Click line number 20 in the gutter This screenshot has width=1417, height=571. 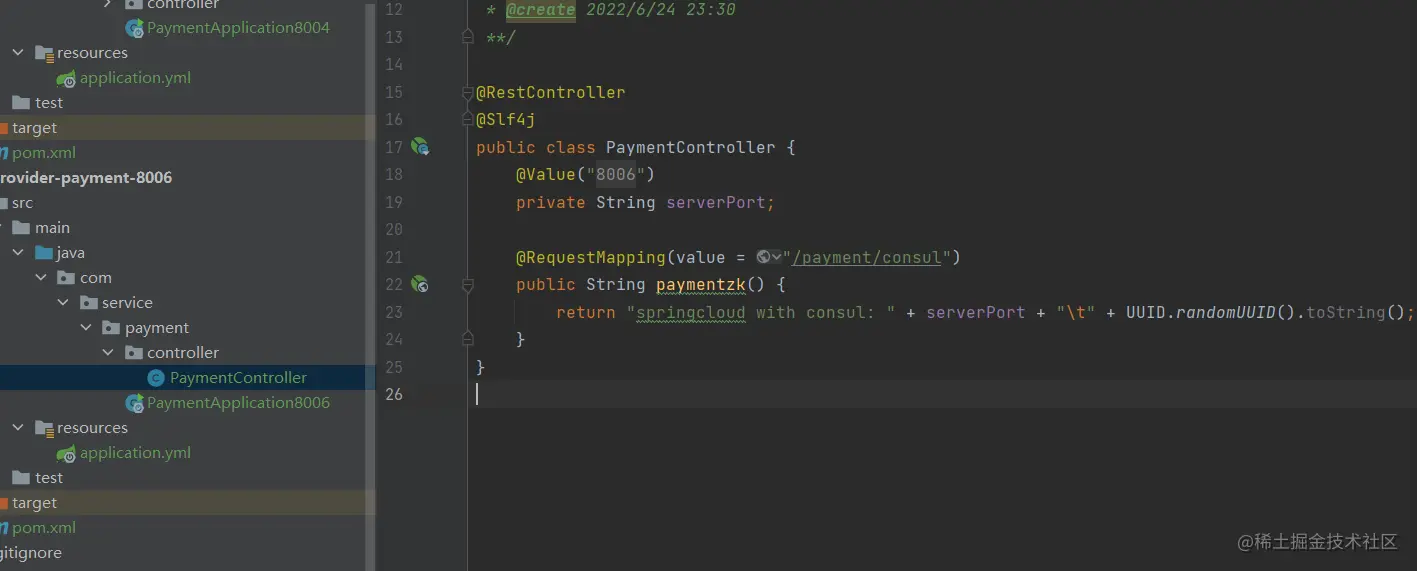pyautogui.click(x=393, y=229)
